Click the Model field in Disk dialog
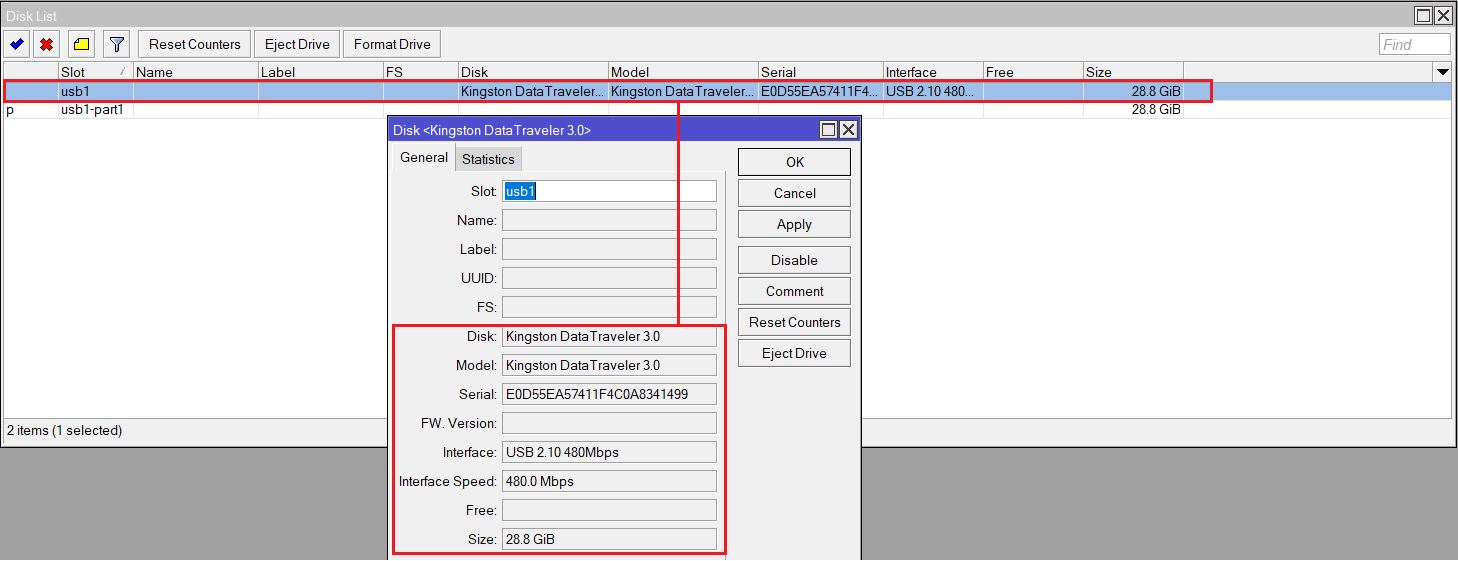The width and height of the screenshot is (1458, 561). tap(609, 365)
